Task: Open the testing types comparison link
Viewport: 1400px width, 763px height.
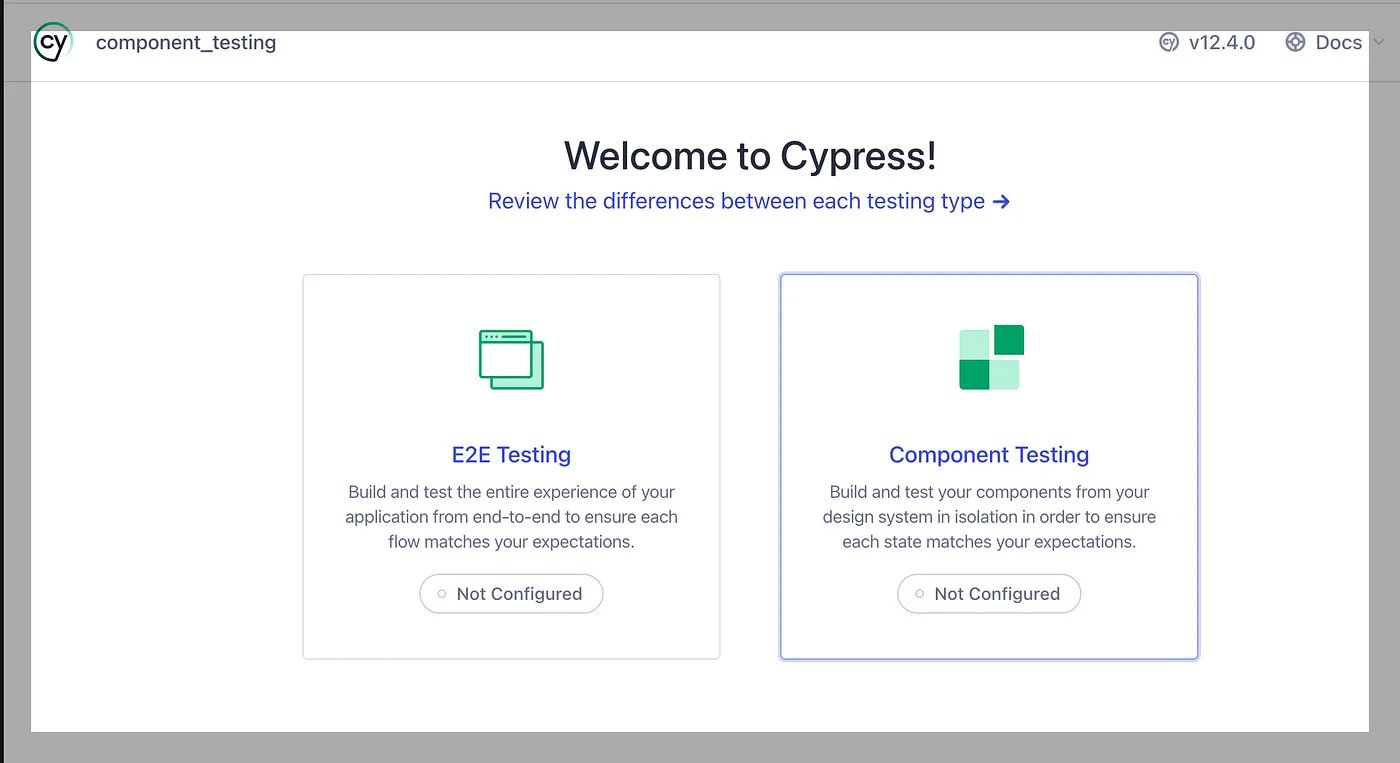Action: [x=735, y=201]
